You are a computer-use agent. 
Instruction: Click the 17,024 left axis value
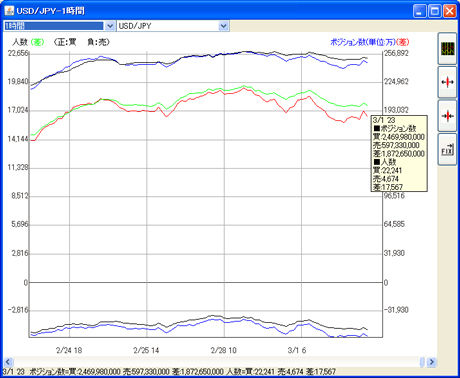pos(18,110)
